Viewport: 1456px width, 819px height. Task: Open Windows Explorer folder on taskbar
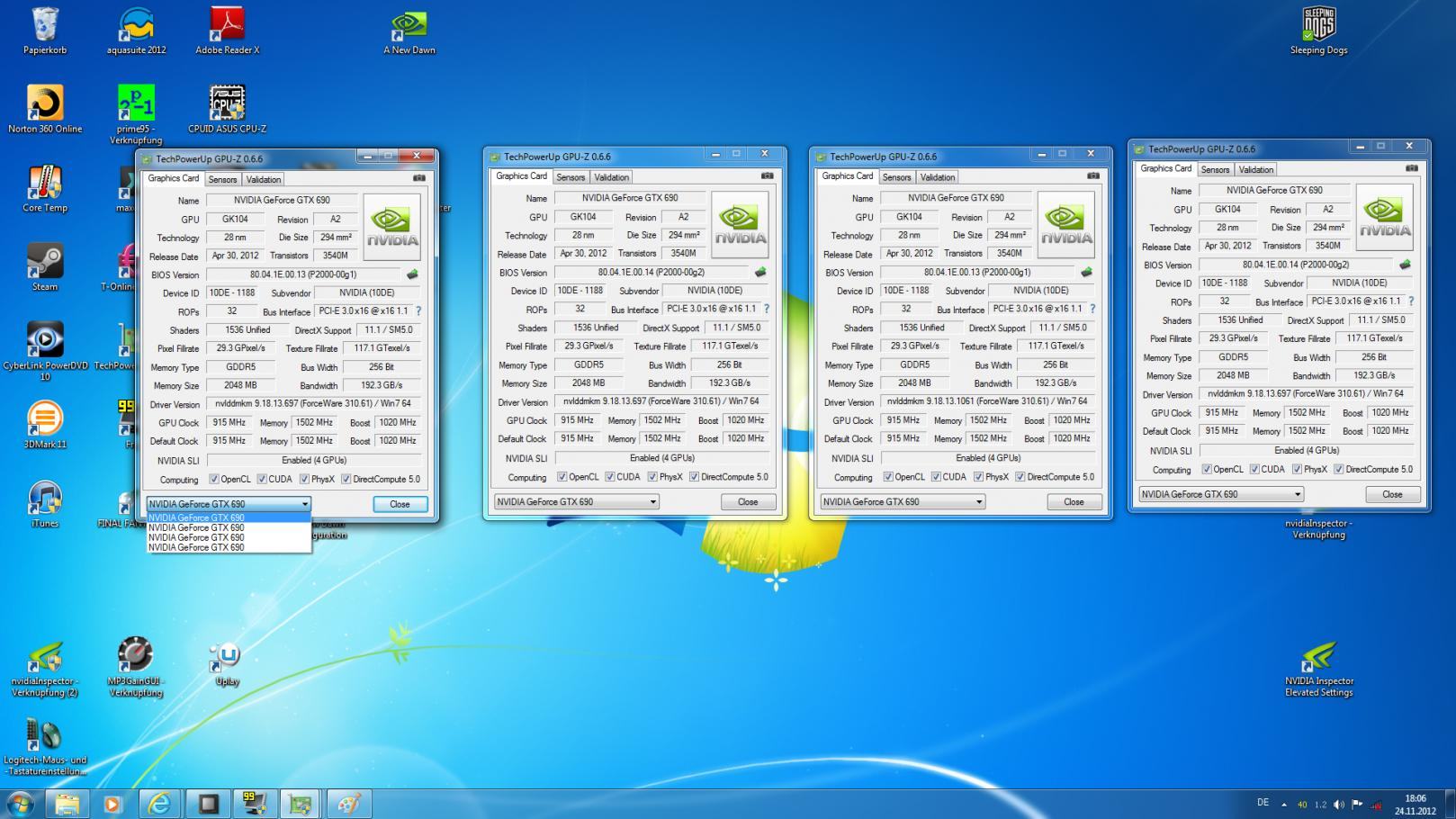coord(66,804)
